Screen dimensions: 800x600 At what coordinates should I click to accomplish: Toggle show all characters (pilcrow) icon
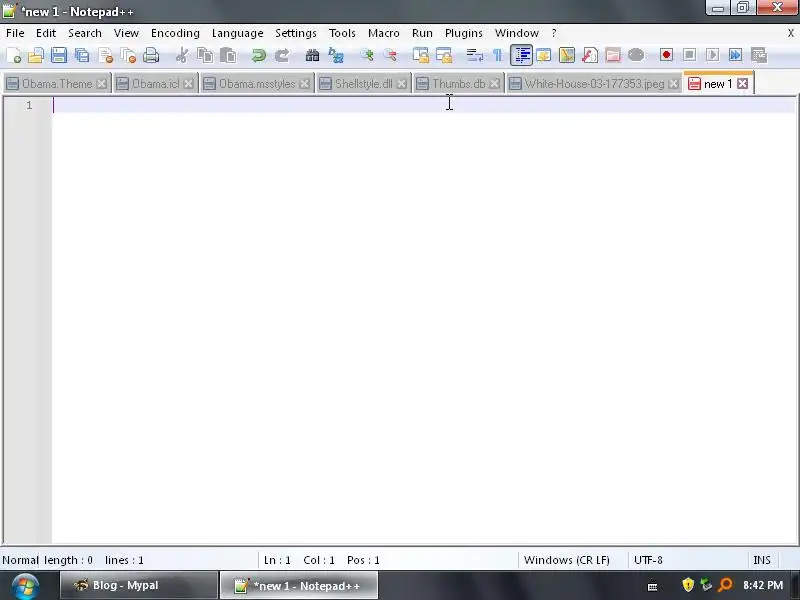click(x=497, y=55)
